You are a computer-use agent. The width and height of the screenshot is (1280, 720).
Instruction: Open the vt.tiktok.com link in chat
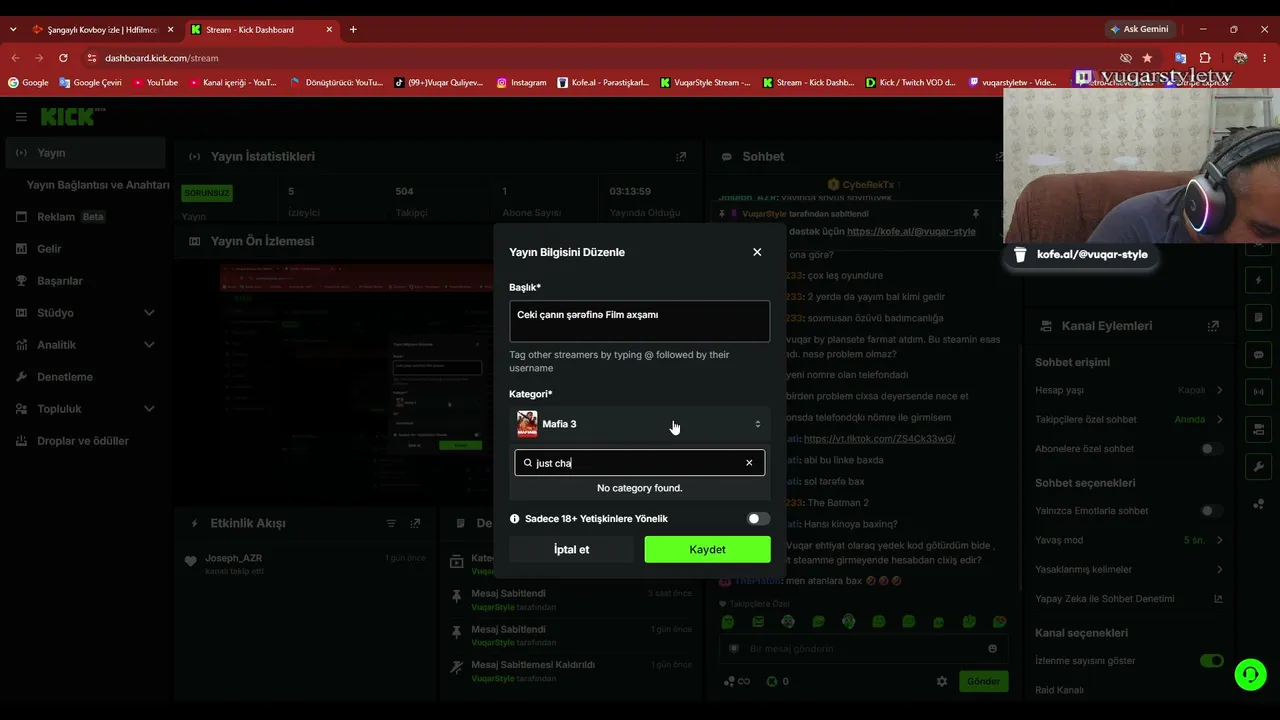pyautogui.click(x=879, y=439)
